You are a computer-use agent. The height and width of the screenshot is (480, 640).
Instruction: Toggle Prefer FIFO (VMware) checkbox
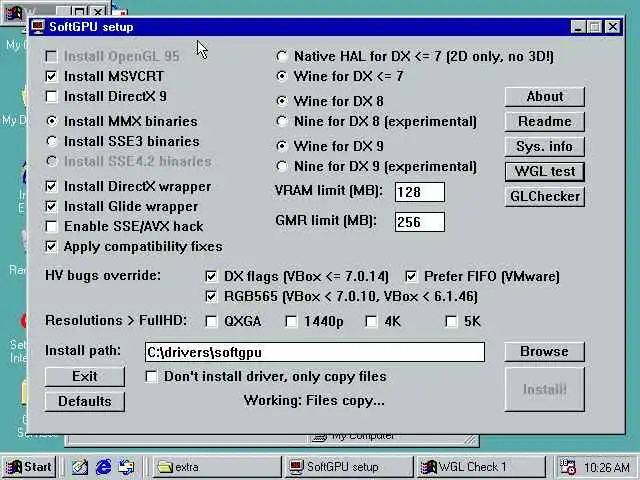pyautogui.click(x=411, y=276)
